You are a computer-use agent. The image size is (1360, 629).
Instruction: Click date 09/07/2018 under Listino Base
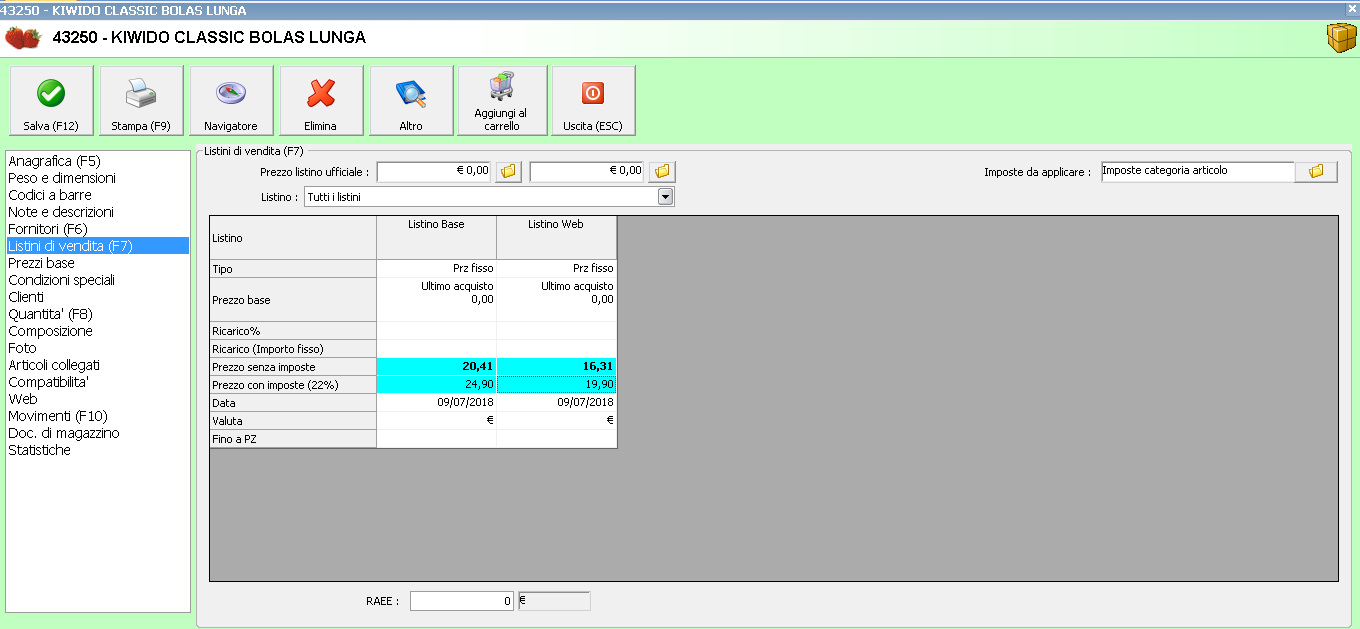pos(436,402)
